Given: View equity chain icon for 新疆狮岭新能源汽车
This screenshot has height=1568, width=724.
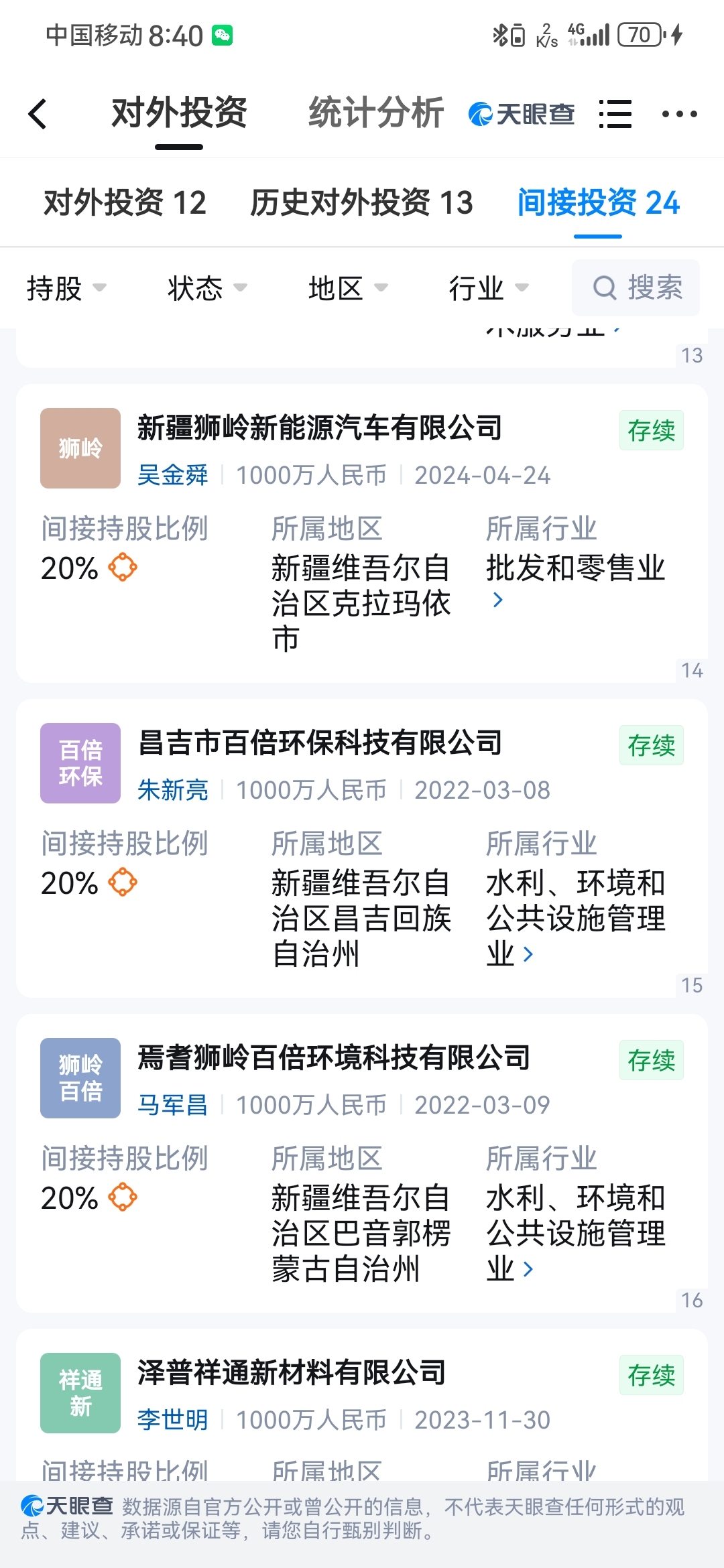Looking at the screenshot, I should click(123, 567).
